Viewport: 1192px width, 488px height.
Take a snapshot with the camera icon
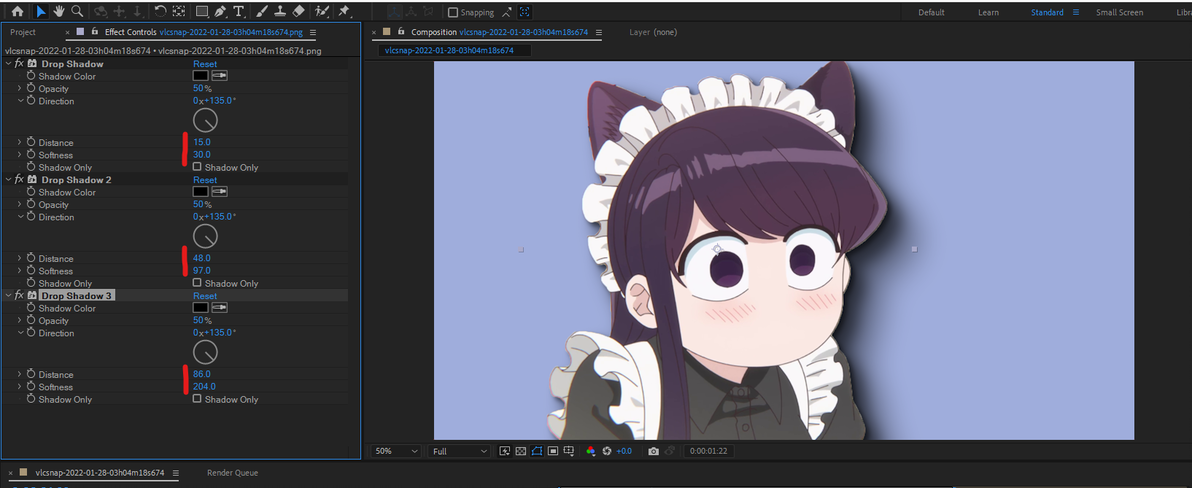653,452
